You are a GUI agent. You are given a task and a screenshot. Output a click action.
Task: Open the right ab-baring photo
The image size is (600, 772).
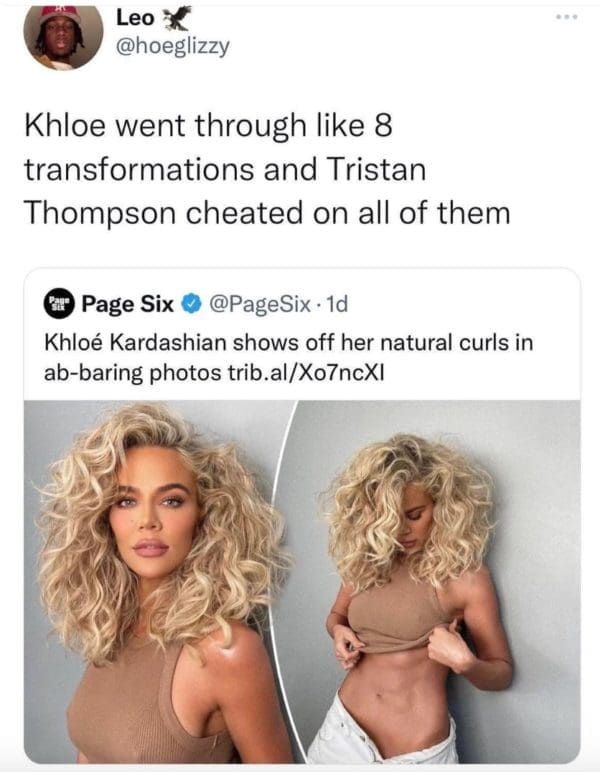coord(433,582)
